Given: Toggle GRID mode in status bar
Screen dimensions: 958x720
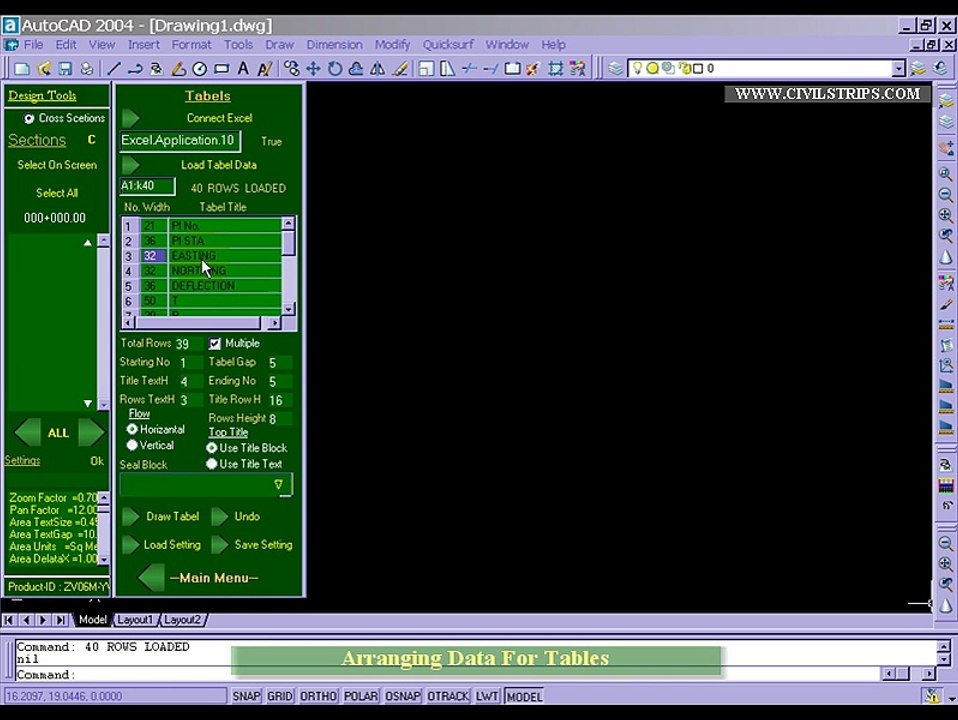Looking at the screenshot, I should [280, 696].
